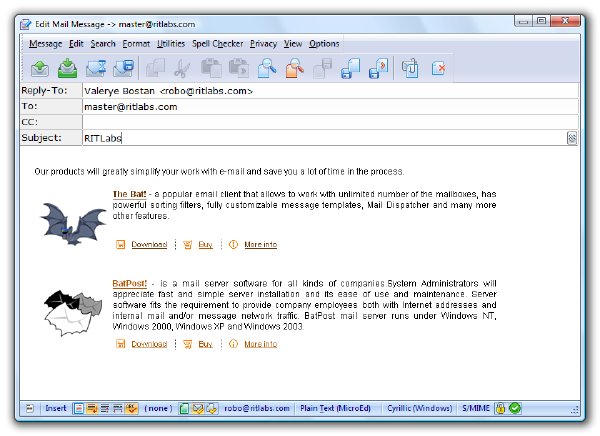Click the BatPost envelope bat logo image
The height and width of the screenshot is (436, 600).
(x=73, y=313)
